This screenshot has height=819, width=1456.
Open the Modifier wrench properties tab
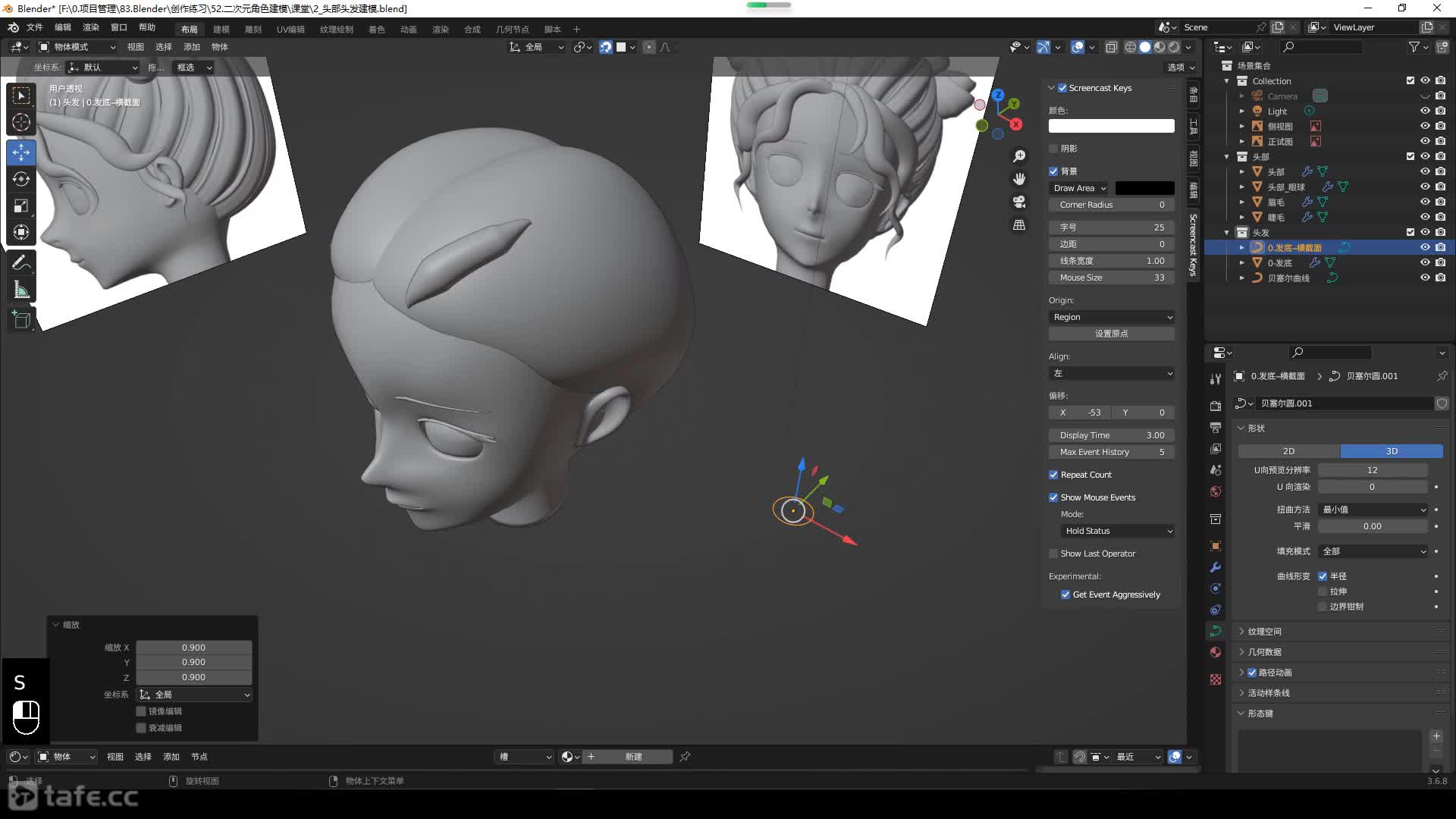tap(1216, 567)
